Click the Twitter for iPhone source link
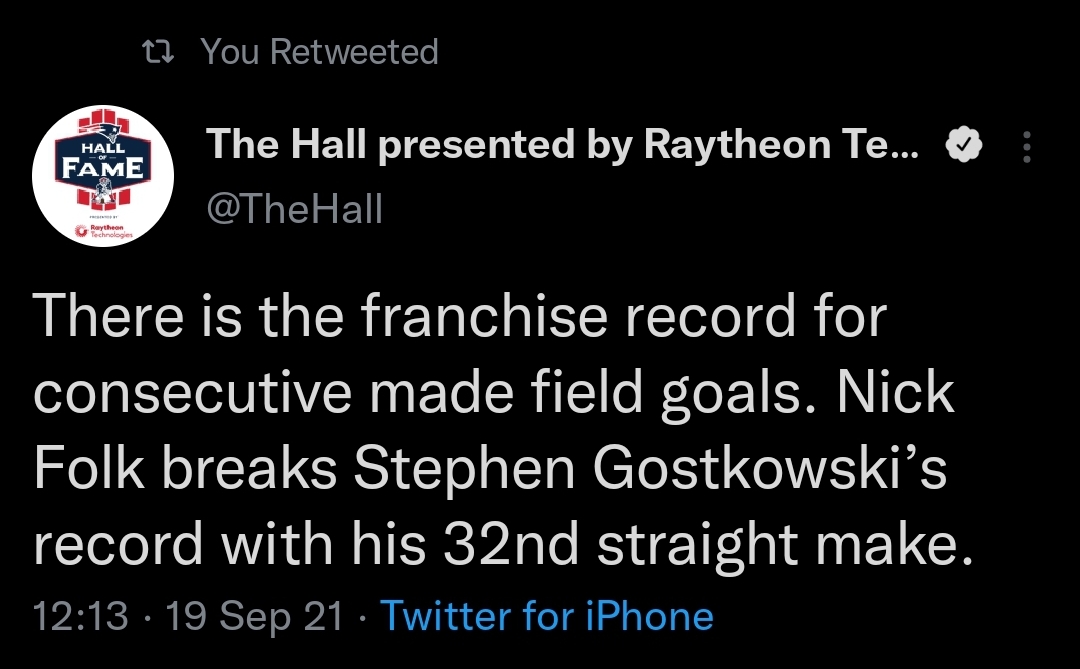The image size is (1080, 669). coord(546,617)
